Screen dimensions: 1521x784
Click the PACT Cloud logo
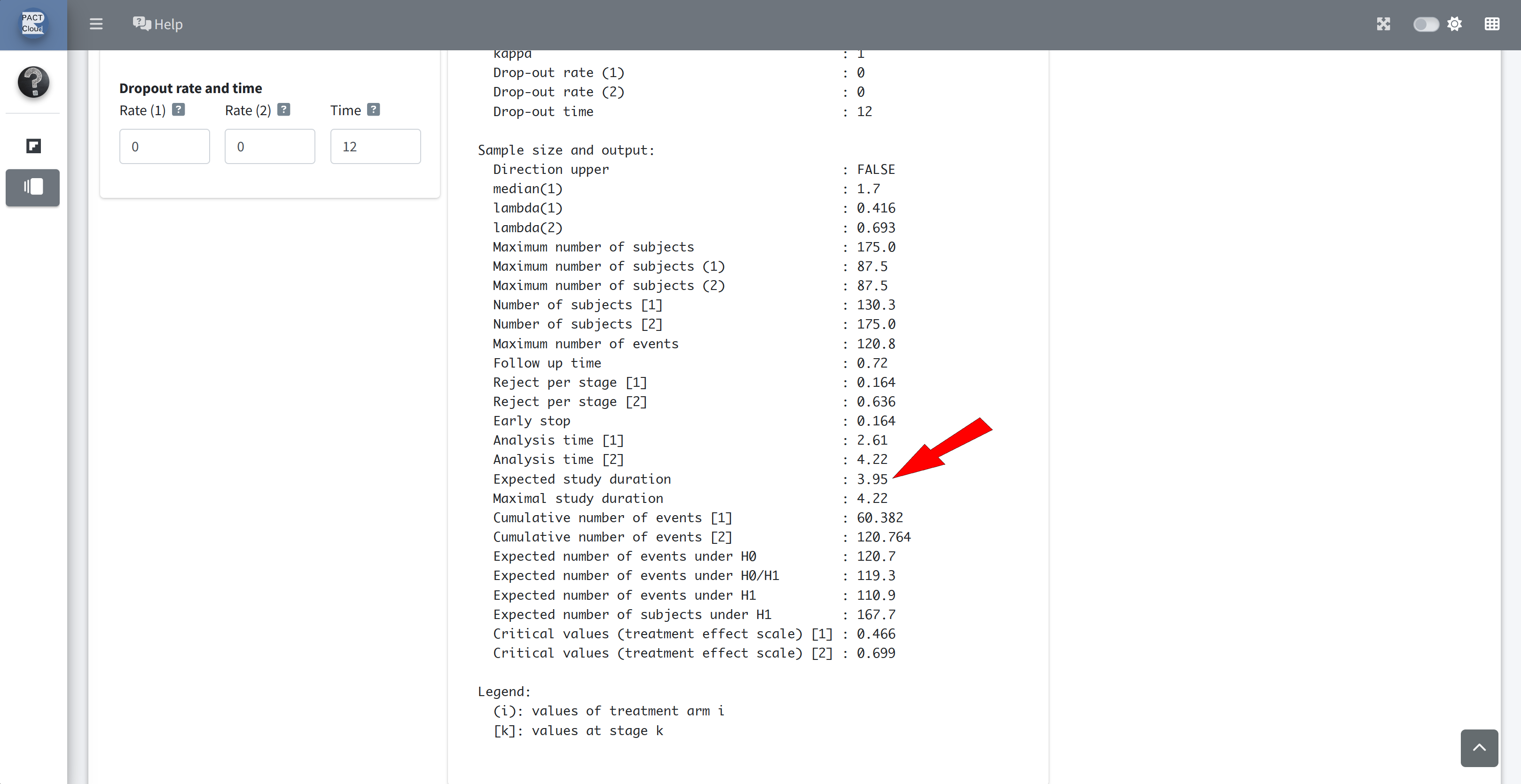click(33, 24)
